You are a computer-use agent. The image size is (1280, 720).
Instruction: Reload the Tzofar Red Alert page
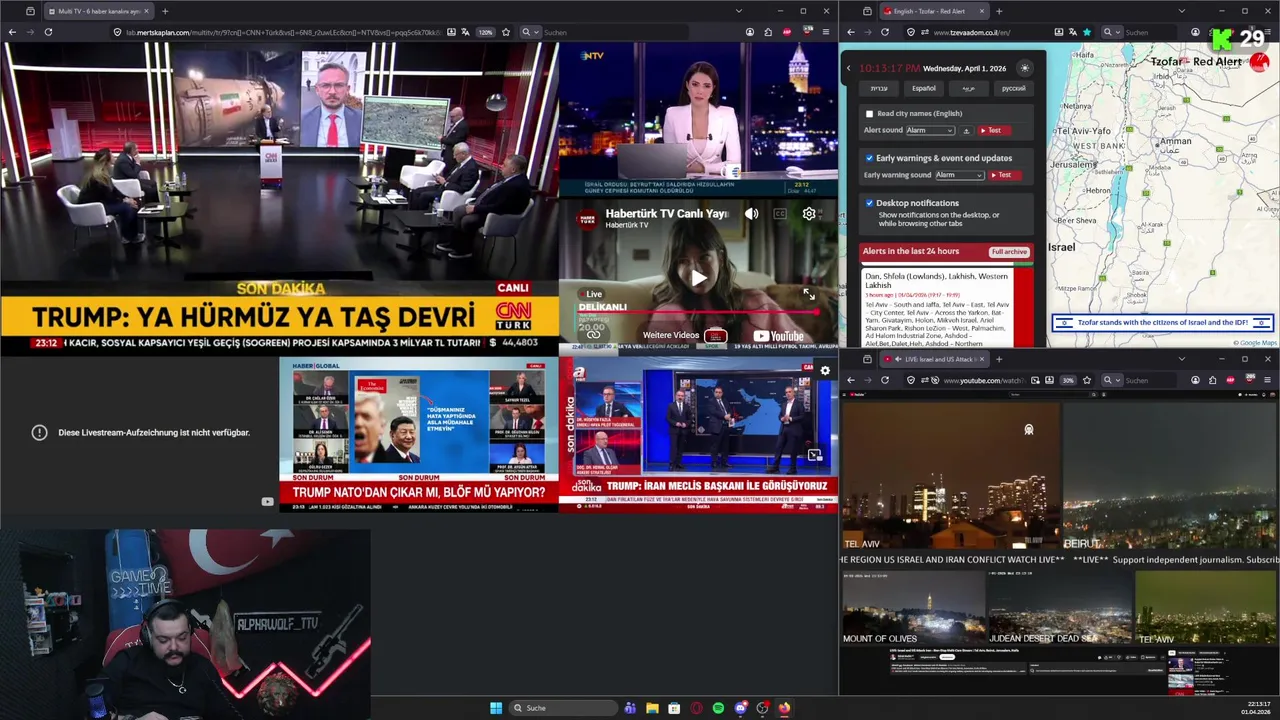[885, 32]
